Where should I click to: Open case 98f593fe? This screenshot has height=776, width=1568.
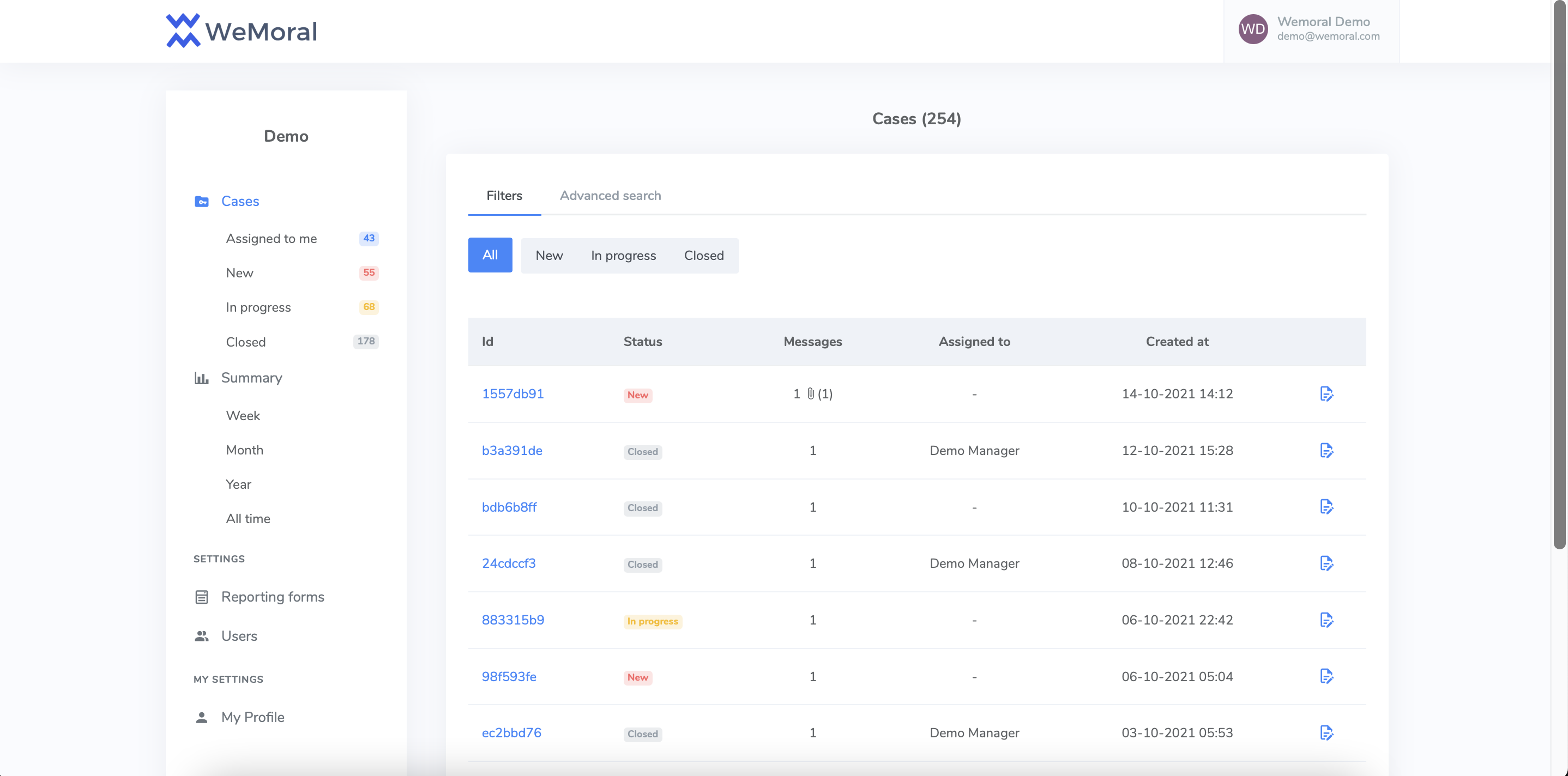click(x=509, y=676)
